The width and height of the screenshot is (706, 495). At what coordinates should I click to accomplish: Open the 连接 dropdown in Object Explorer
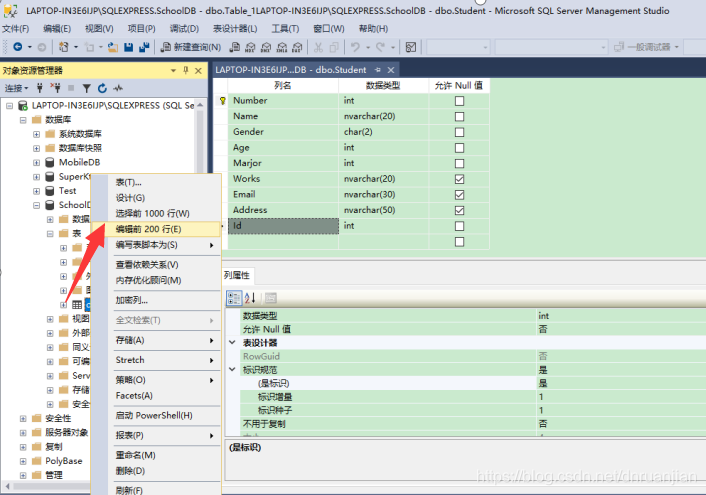[16, 88]
